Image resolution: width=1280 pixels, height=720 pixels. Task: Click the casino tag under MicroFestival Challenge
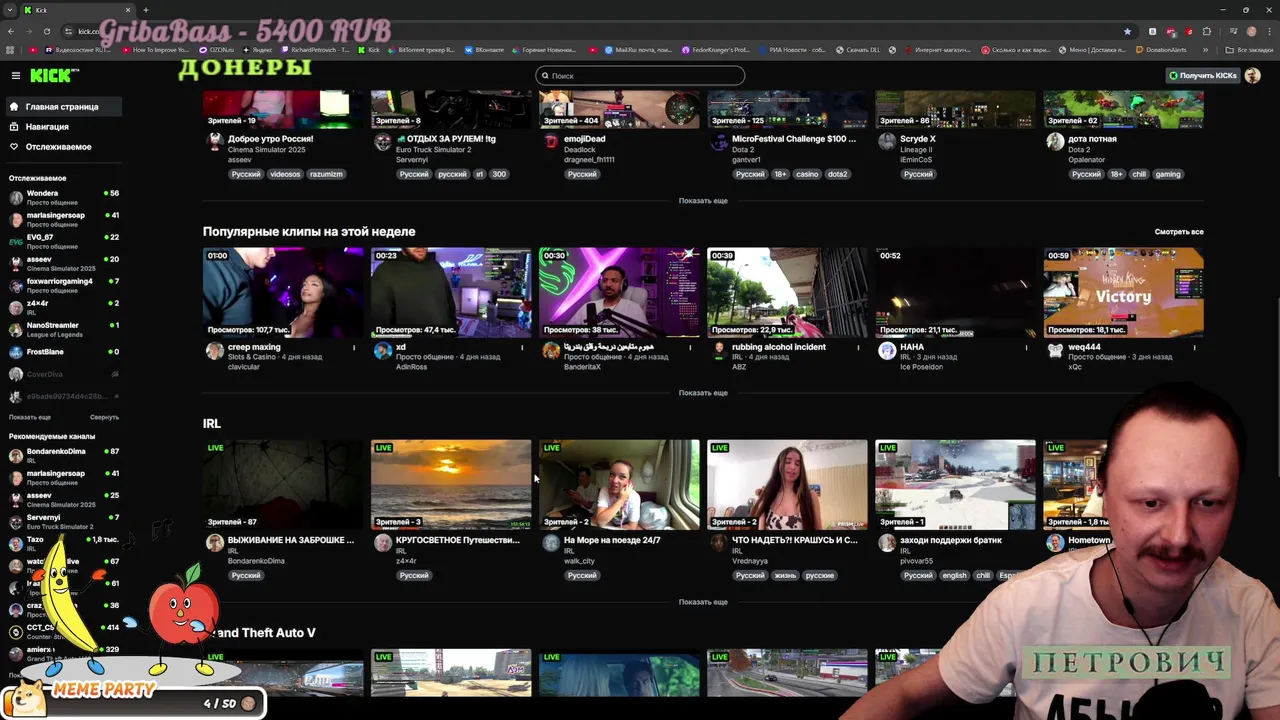point(807,174)
